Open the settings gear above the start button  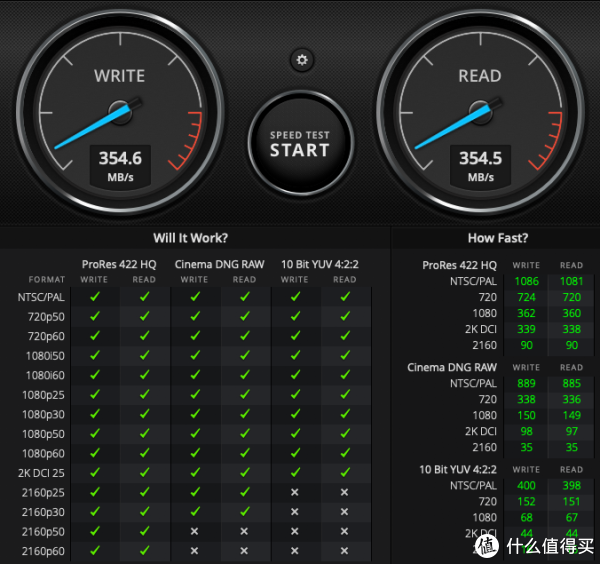tap(302, 60)
